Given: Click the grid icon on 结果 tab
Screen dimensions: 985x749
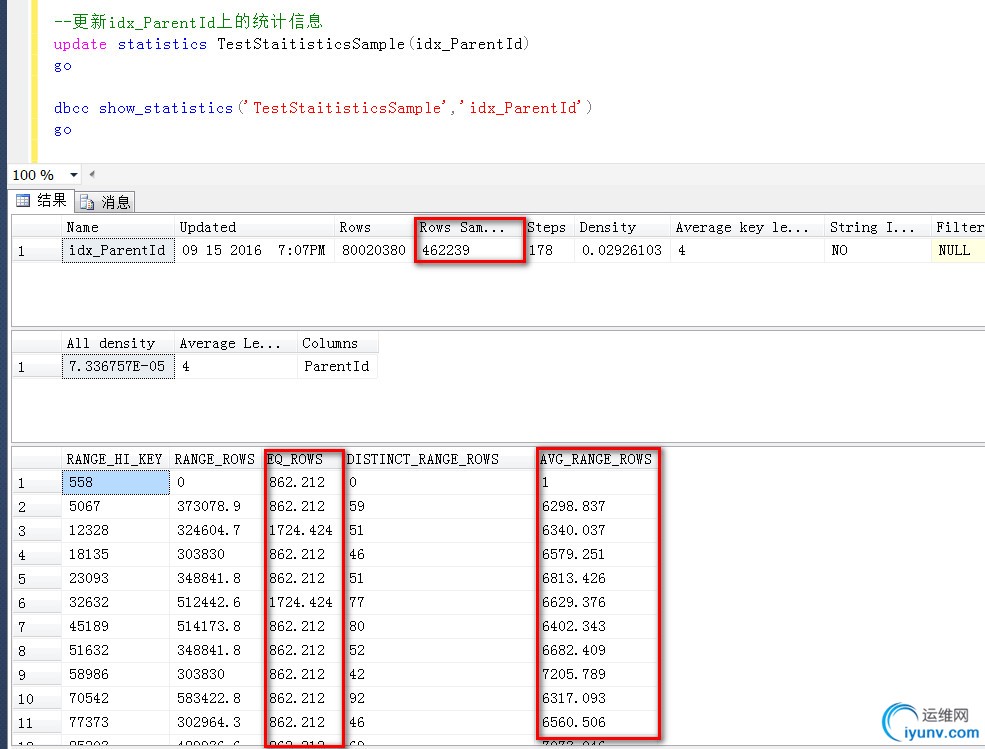Looking at the screenshot, I should (x=23, y=201).
